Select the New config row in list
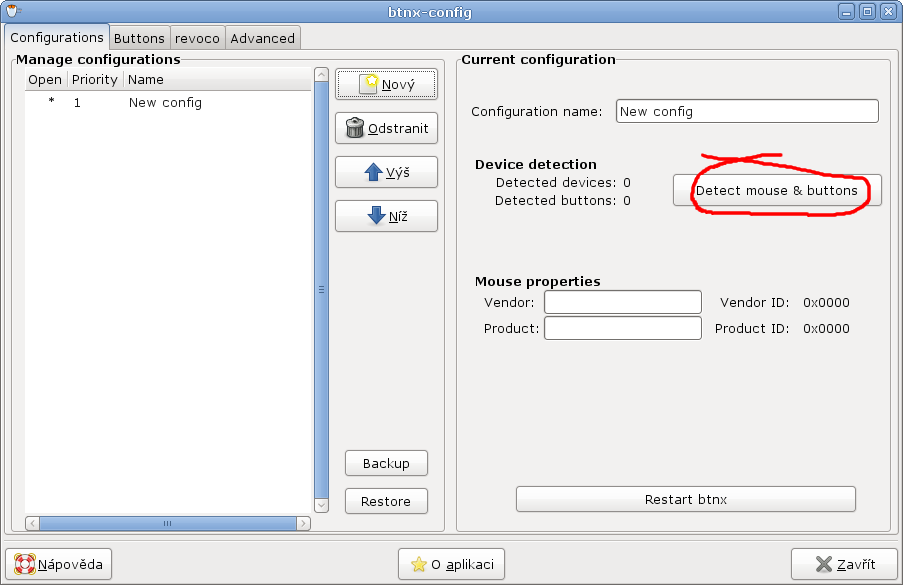903x585 pixels. pos(165,102)
